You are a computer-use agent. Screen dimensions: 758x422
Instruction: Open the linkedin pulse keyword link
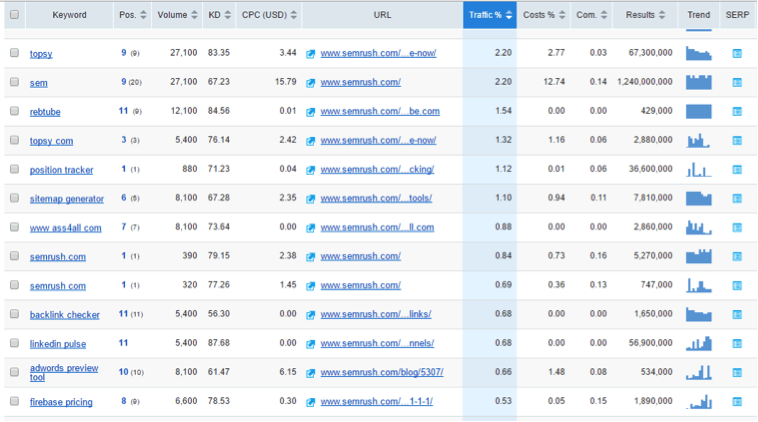pyautogui.click(x=58, y=344)
